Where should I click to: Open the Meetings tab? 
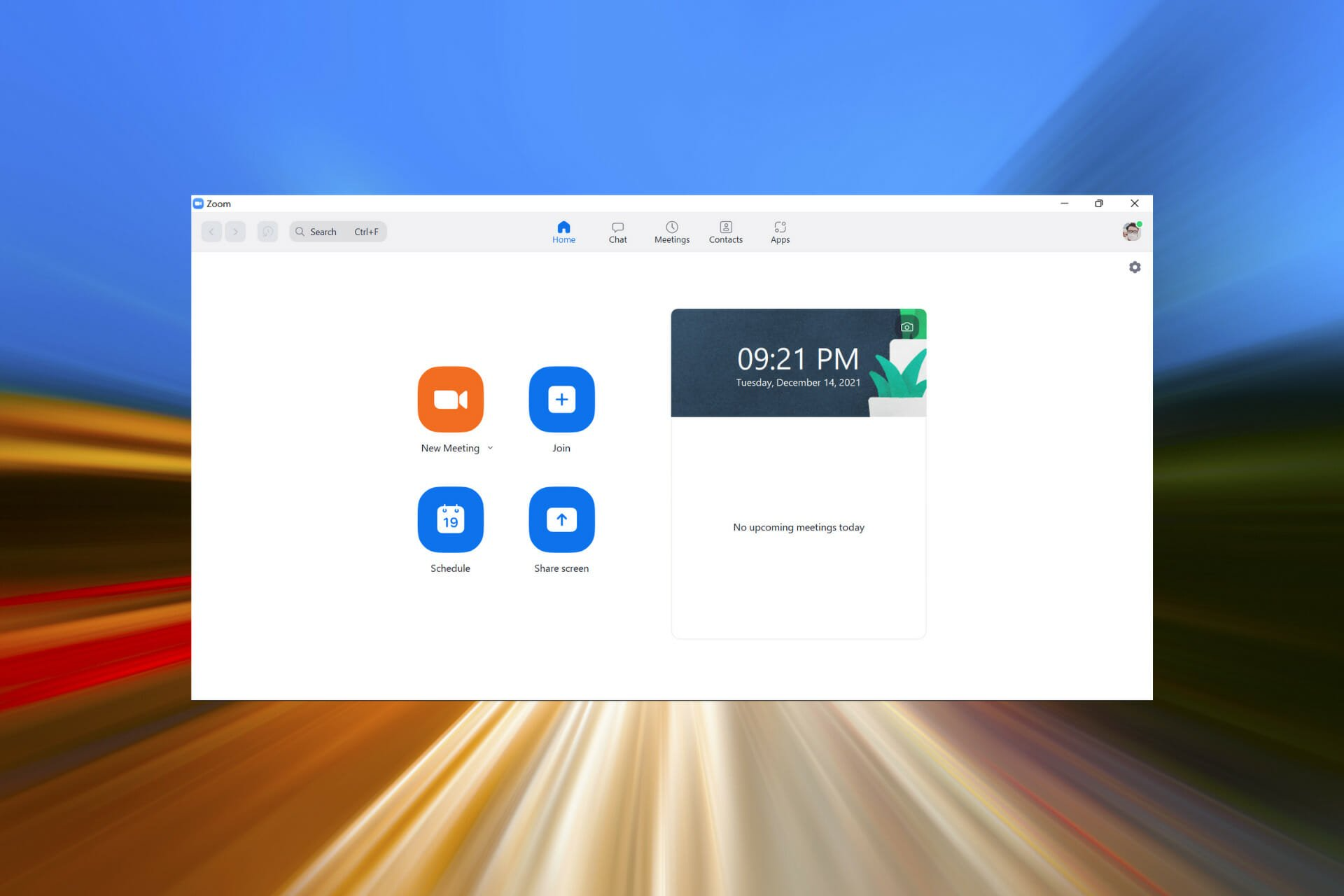tap(672, 231)
